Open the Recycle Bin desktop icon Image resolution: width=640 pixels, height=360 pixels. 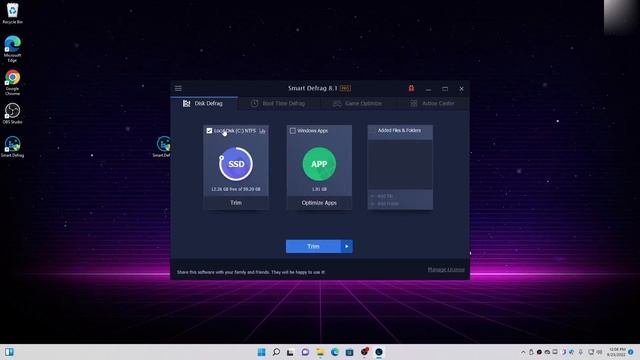[12, 13]
